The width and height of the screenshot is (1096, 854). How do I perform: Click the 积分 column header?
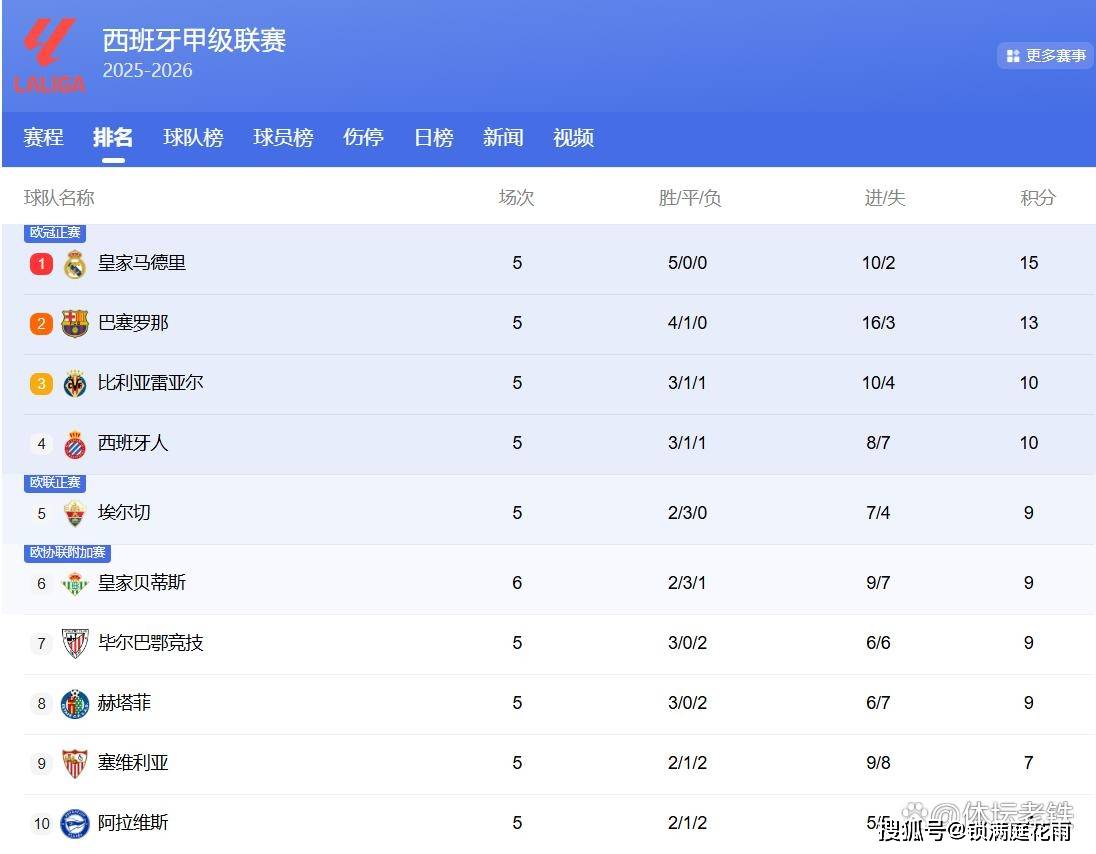[1038, 198]
